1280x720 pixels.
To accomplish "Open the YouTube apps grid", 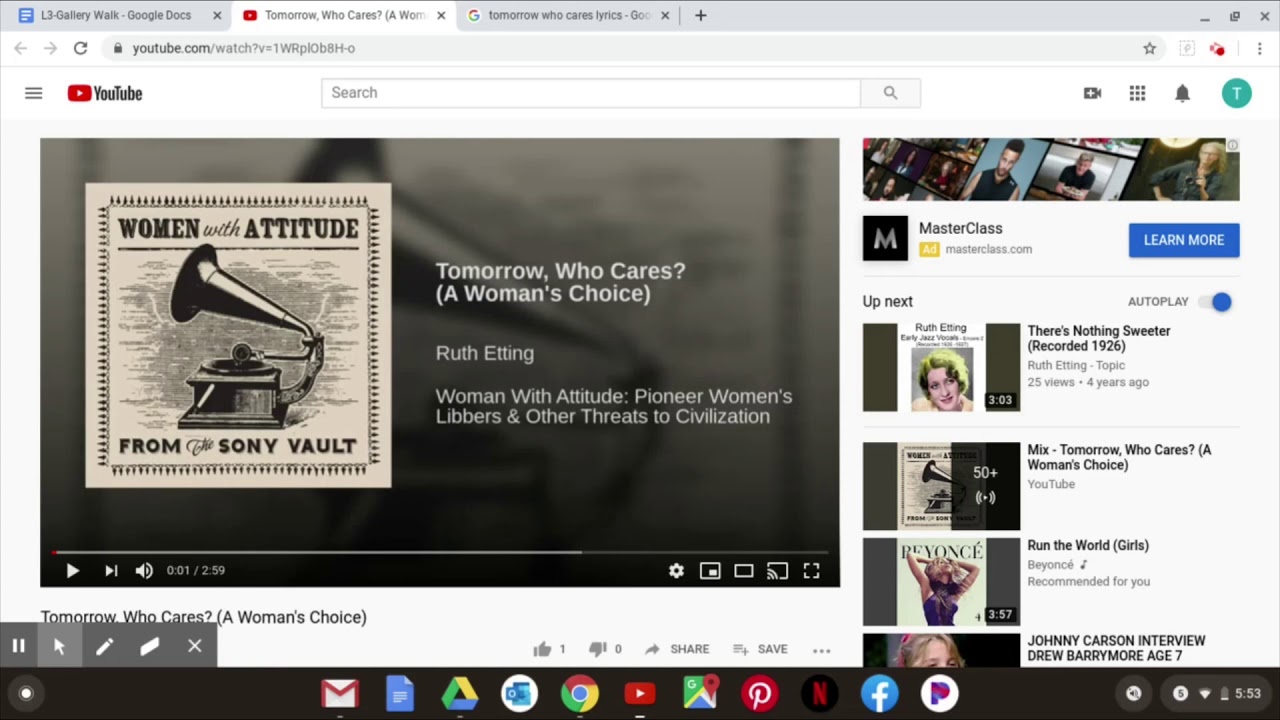I will (x=1137, y=93).
